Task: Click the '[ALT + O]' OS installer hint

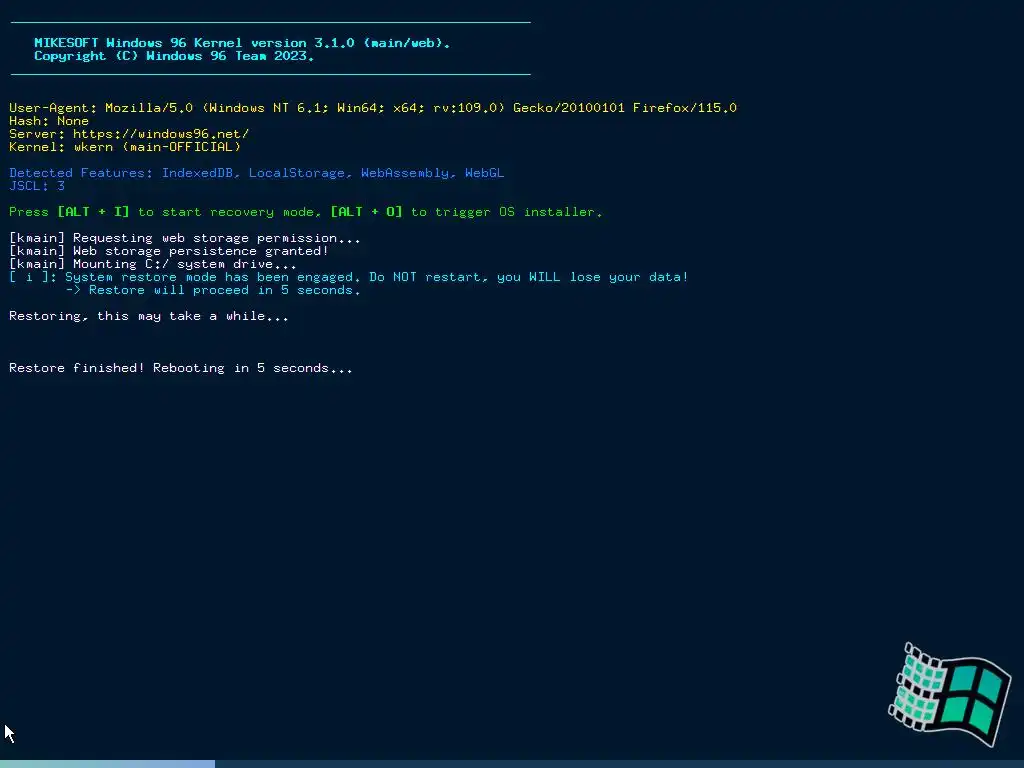Action: (x=366, y=212)
